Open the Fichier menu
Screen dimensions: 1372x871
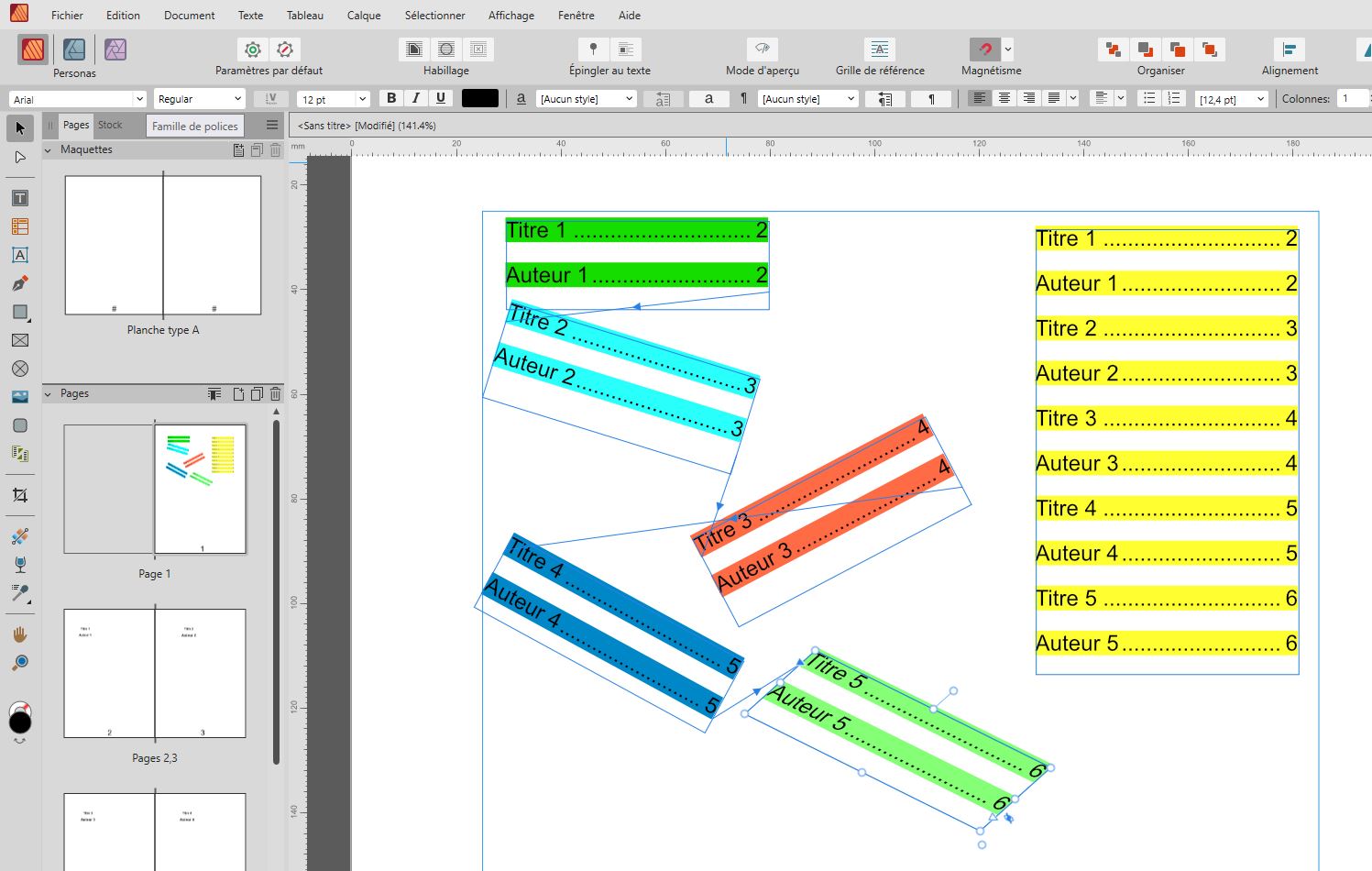click(67, 16)
